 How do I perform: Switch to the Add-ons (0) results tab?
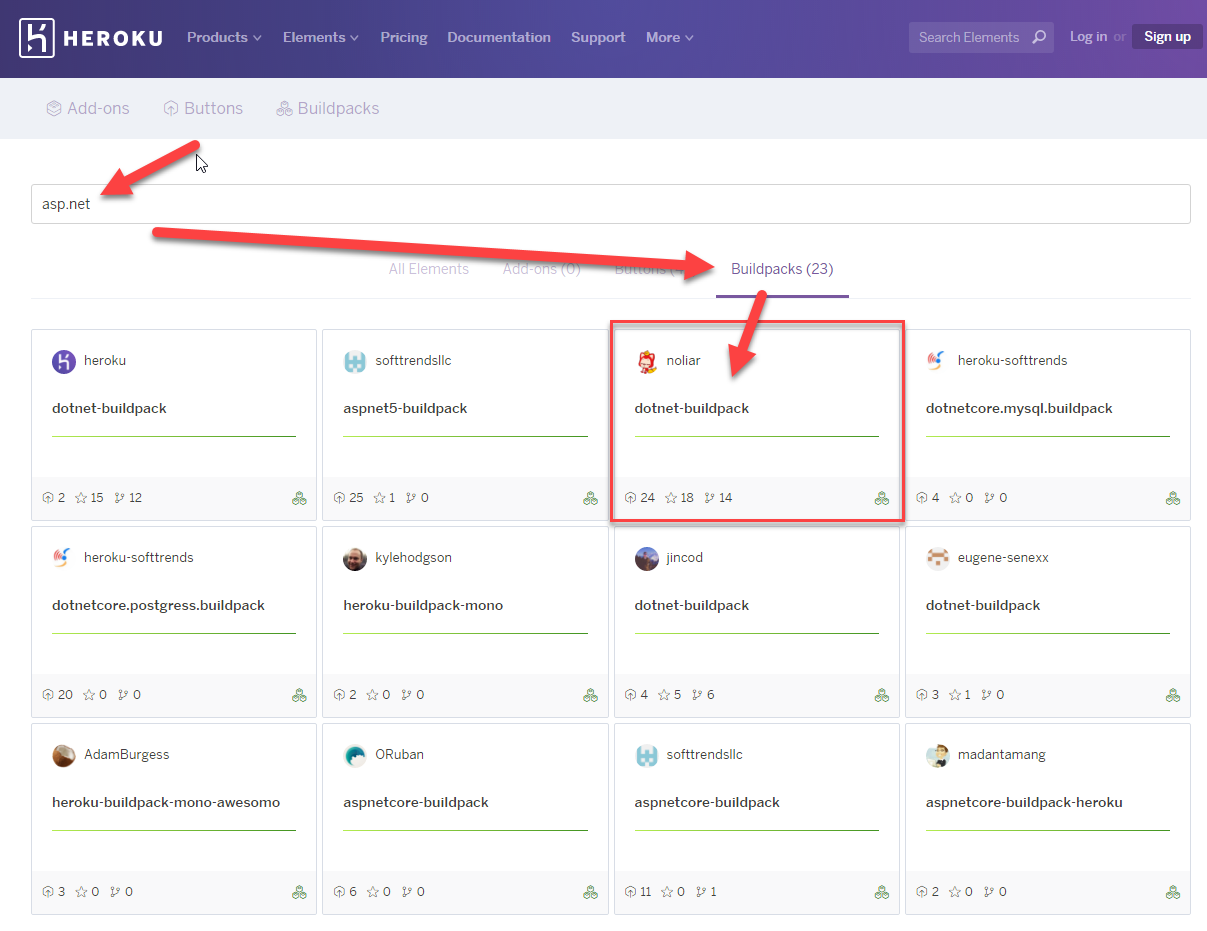(542, 269)
